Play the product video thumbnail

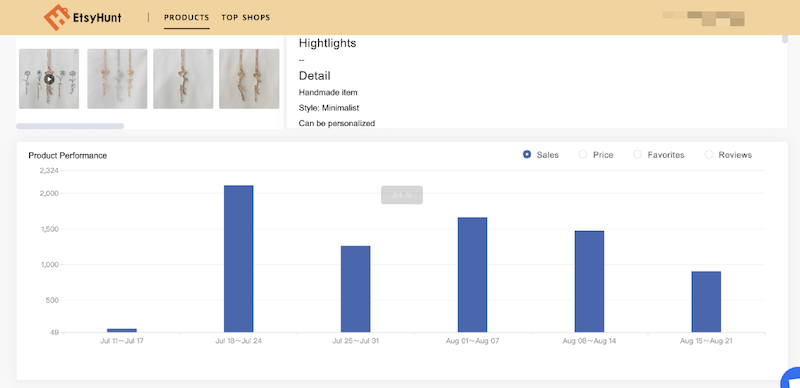49,79
